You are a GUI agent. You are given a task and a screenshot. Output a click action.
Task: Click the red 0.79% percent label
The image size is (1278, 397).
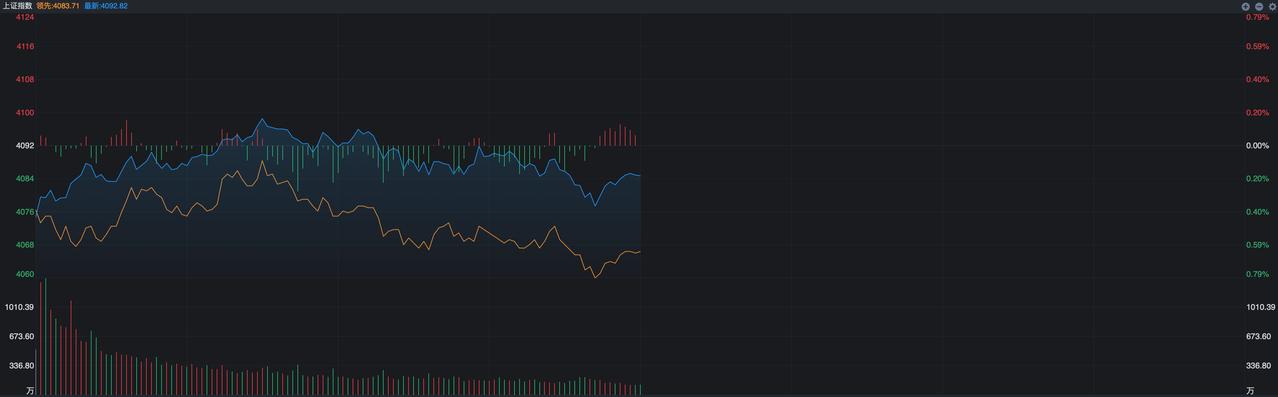click(x=1258, y=17)
